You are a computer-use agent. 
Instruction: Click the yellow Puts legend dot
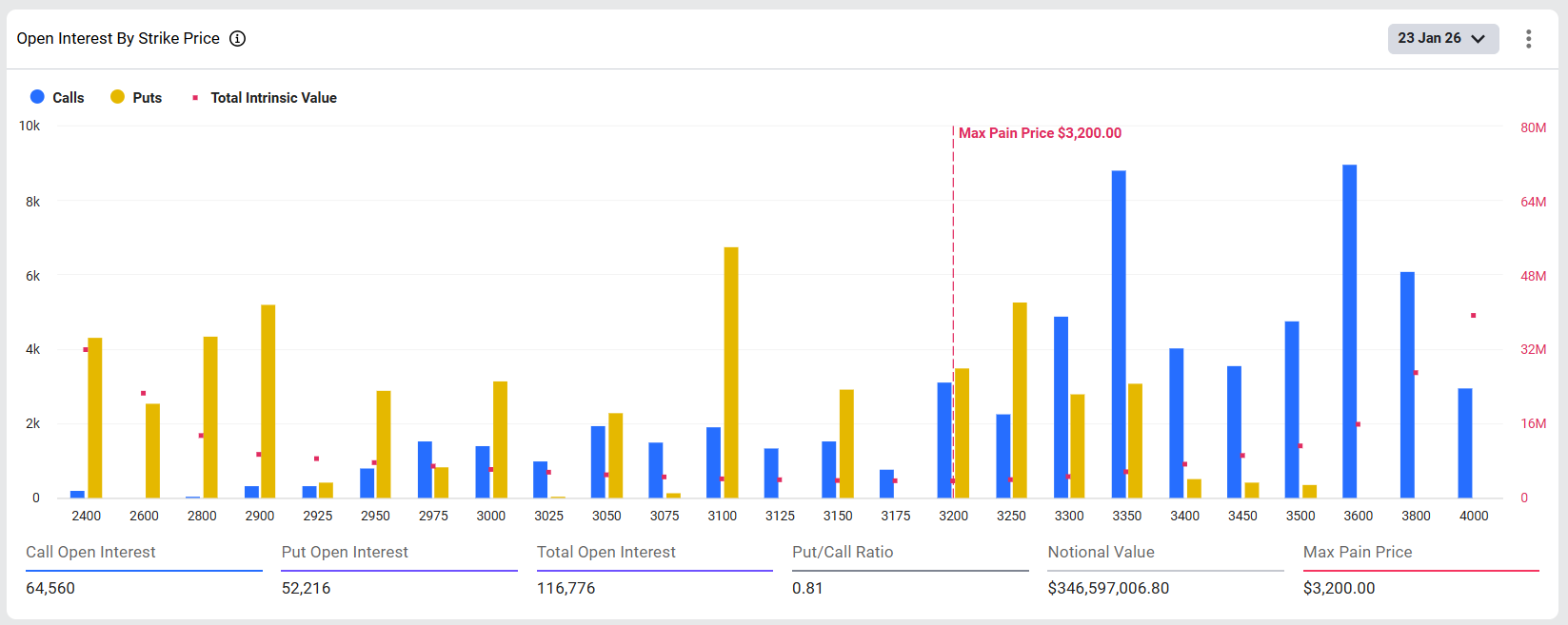(x=117, y=97)
